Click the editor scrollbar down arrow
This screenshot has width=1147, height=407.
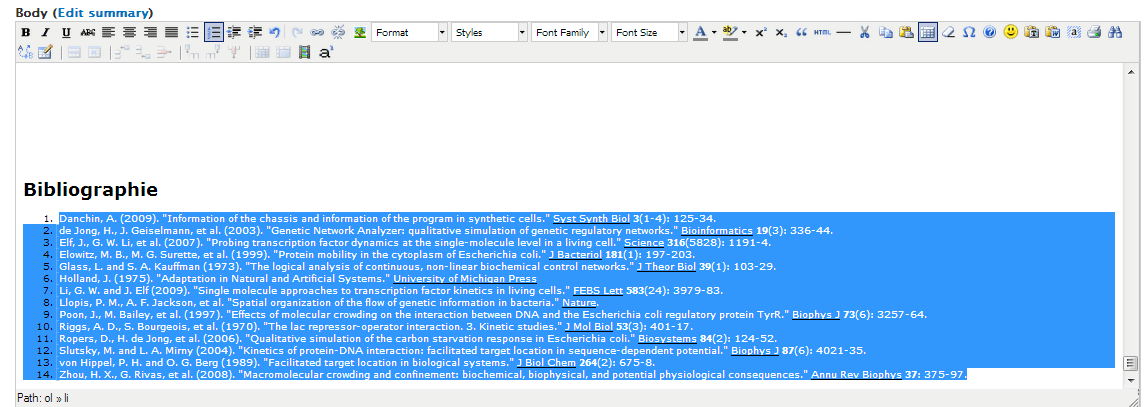(1131, 381)
